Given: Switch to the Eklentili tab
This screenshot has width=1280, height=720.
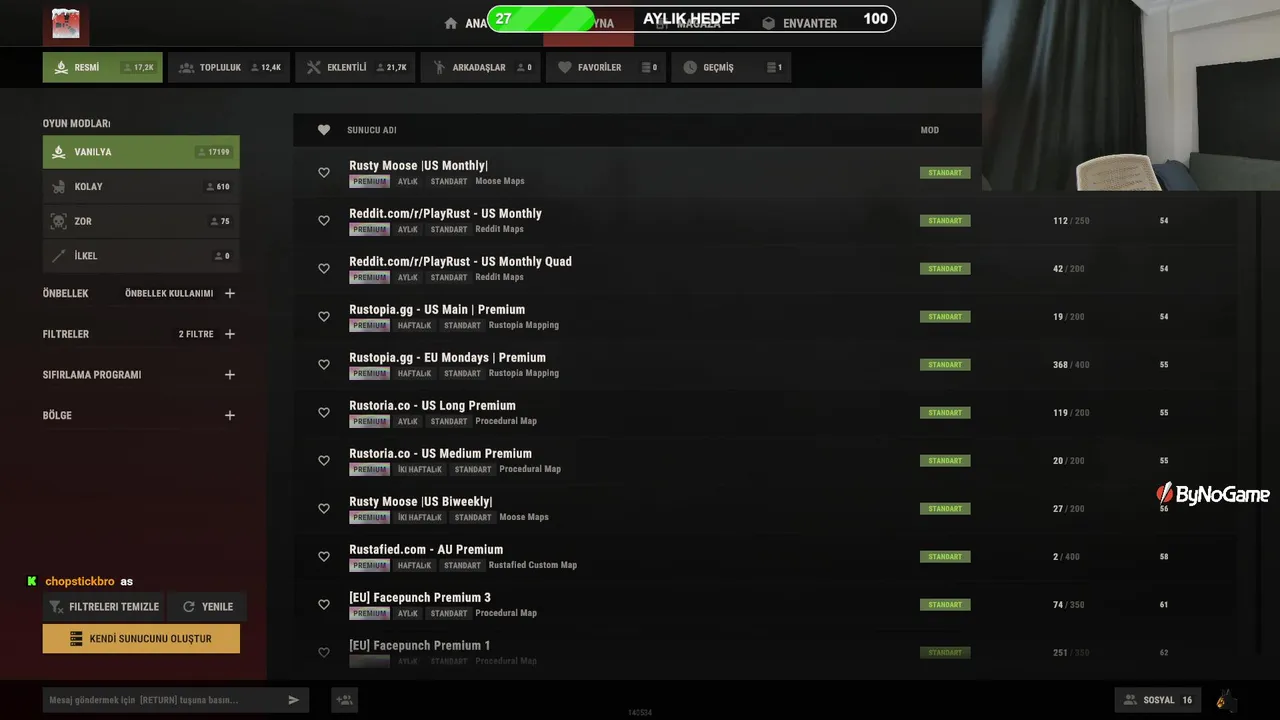Looking at the screenshot, I should 355,68.
